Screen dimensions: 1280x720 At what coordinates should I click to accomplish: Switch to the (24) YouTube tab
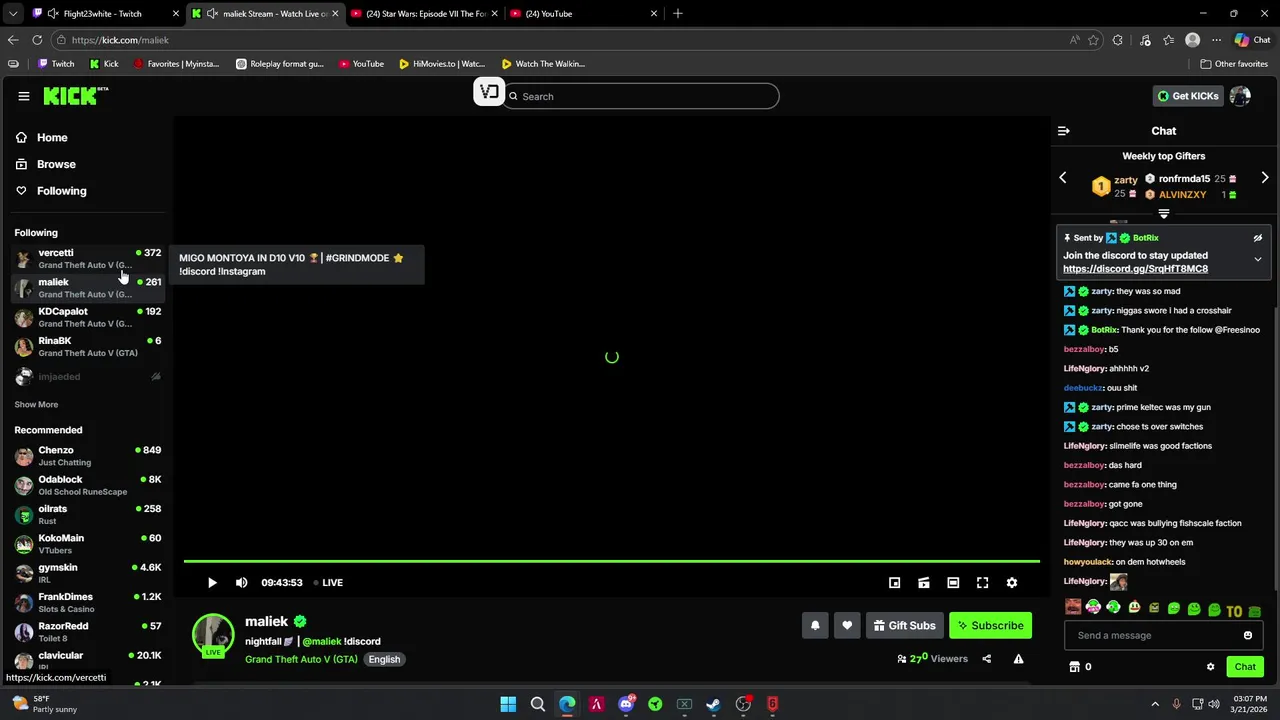point(585,13)
